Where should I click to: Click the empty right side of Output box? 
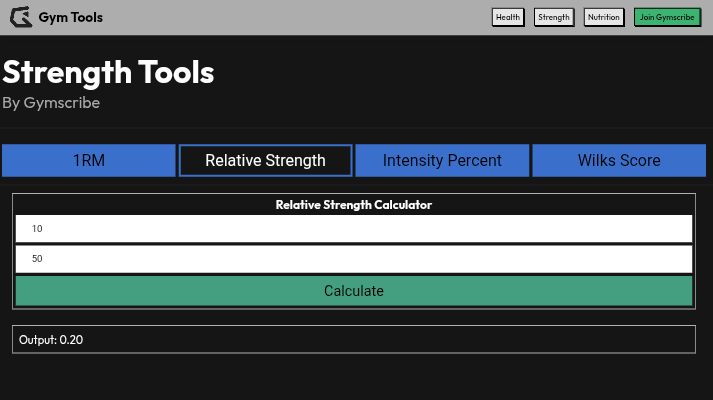(x=500, y=340)
